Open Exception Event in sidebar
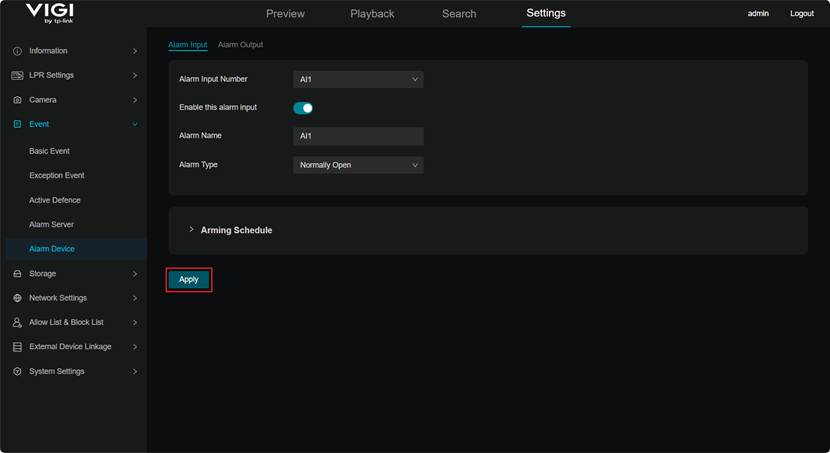The width and height of the screenshot is (830, 453). click(x=57, y=176)
